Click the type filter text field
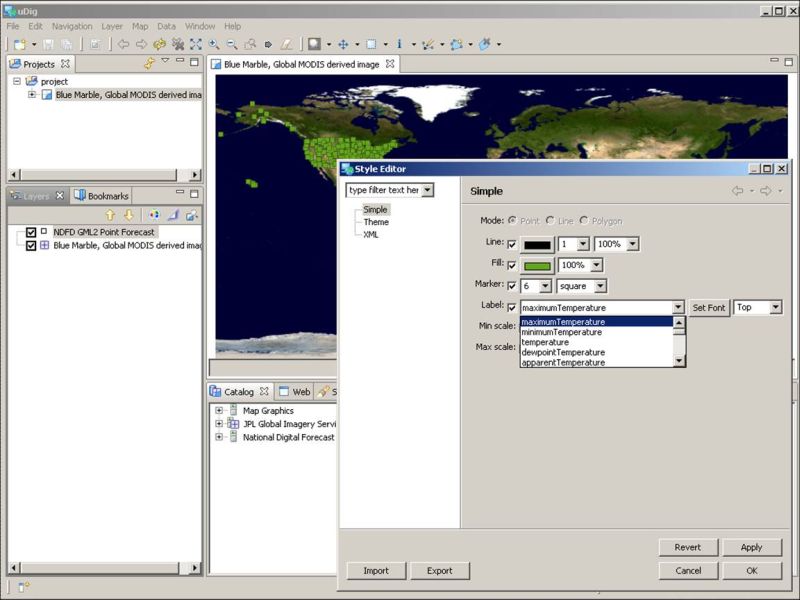The width and height of the screenshot is (800, 600). (384, 190)
